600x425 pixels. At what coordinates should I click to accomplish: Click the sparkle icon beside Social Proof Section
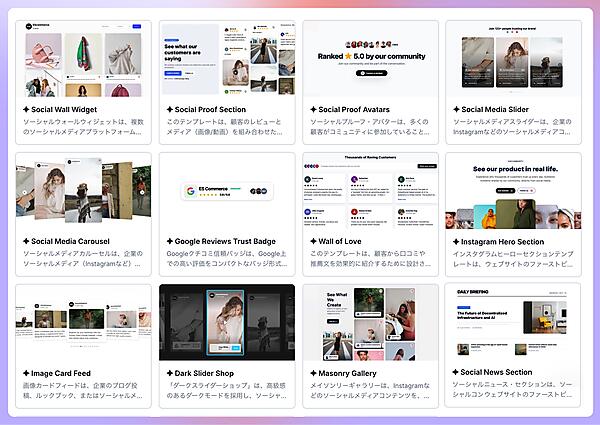pyautogui.click(x=170, y=109)
